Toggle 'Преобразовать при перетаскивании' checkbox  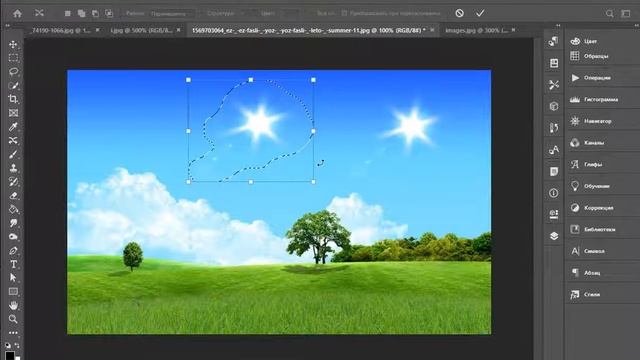coord(344,13)
